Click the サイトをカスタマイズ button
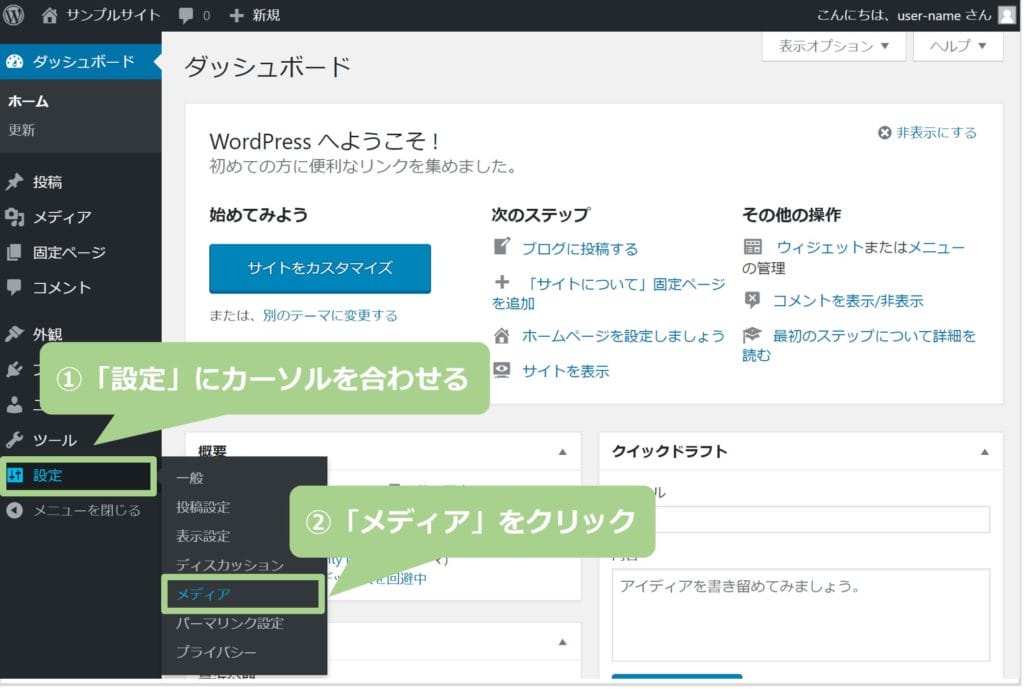 pyautogui.click(x=320, y=268)
